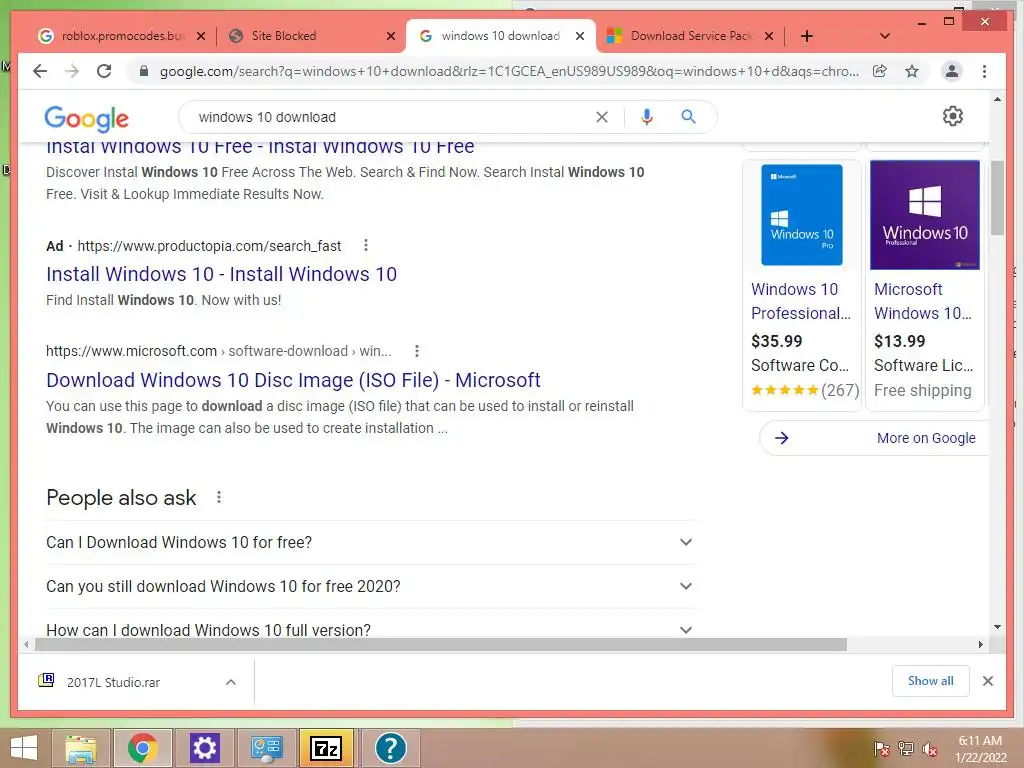The height and width of the screenshot is (768, 1024).
Task: Go to Google home via logo
Action: pyautogui.click(x=86, y=118)
